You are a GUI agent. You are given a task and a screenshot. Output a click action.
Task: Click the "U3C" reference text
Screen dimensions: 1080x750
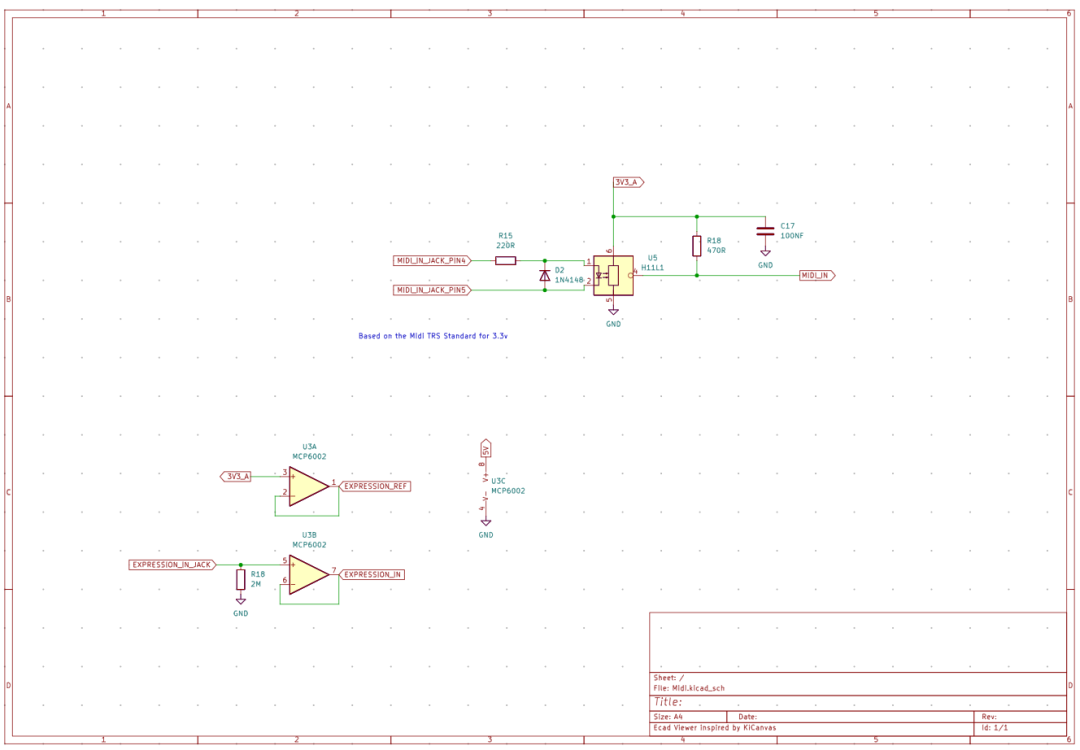(498, 481)
